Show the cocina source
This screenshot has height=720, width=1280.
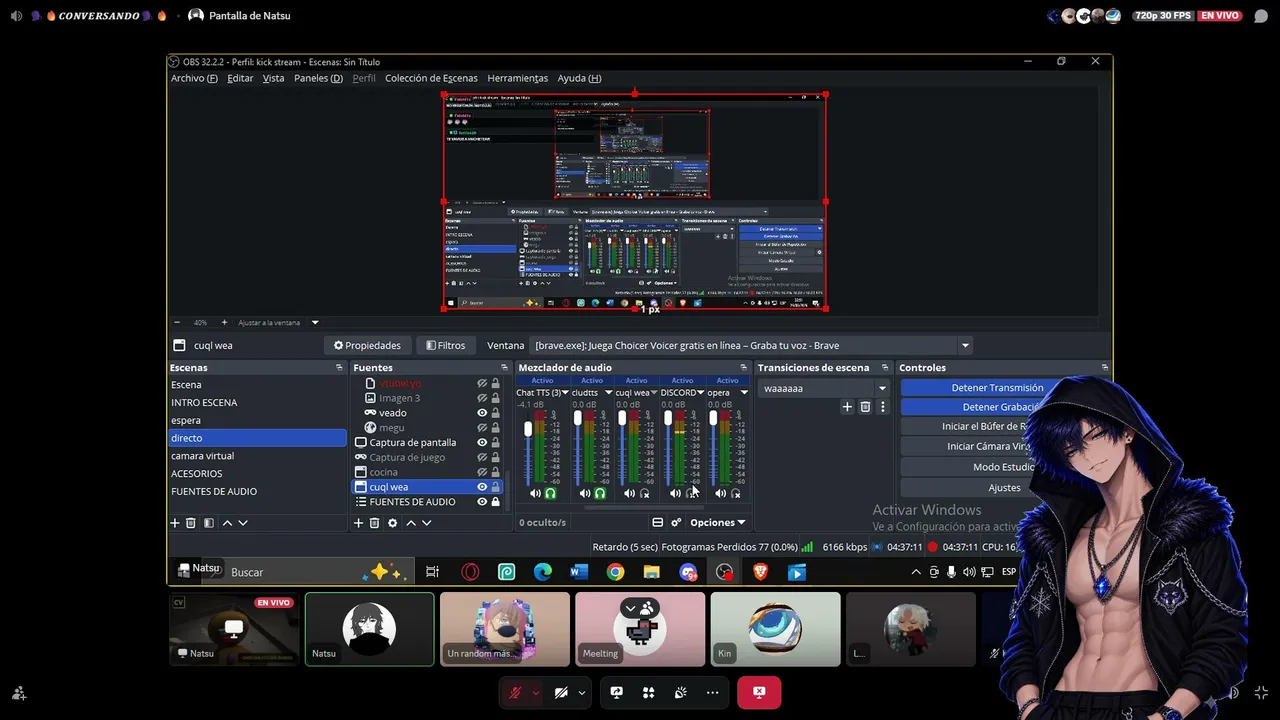pos(482,472)
